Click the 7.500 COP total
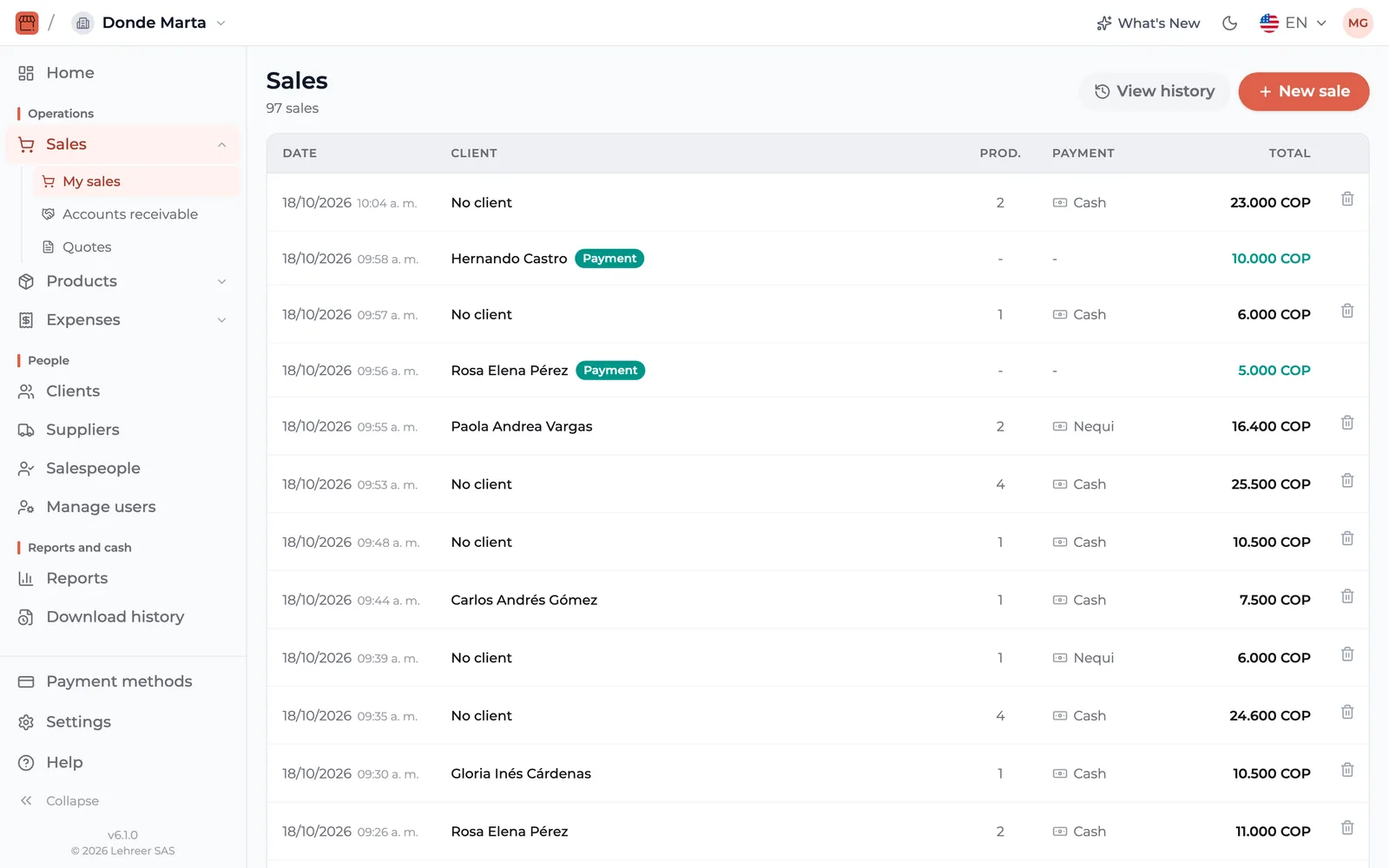The height and width of the screenshot is (868, 1389). point(1274,600)
